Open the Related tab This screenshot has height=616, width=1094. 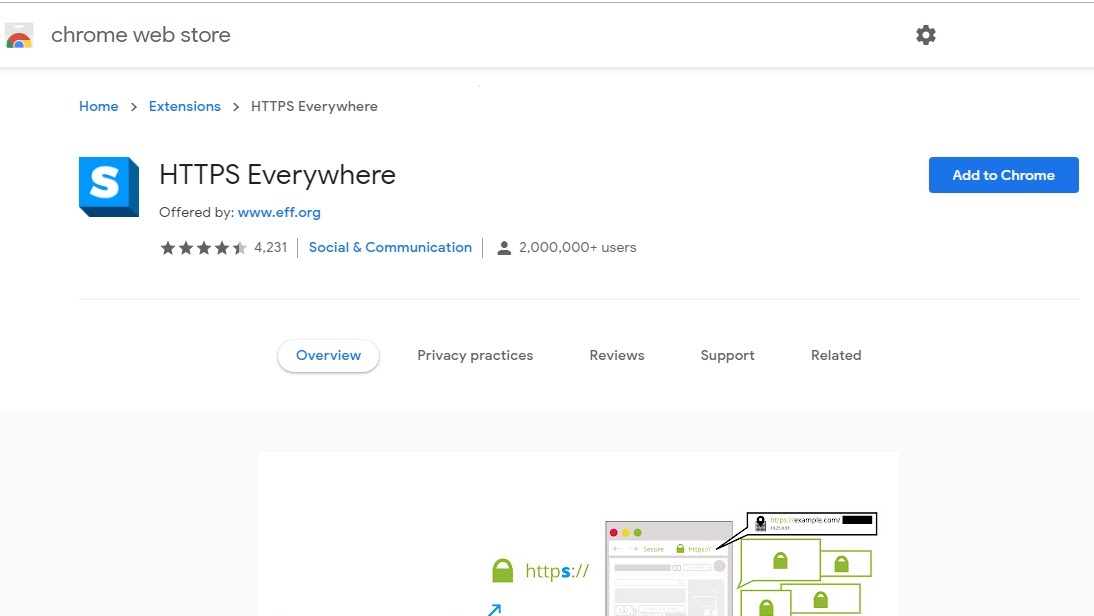(x=836, y=355)
